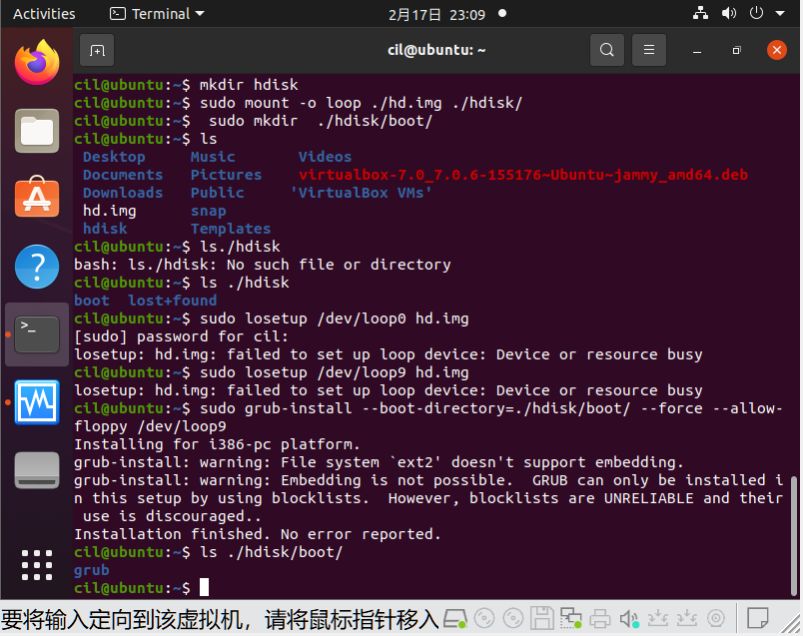Image resolution: width=803 pixels, height=636 pixels.
Task: Open the Terminal app menu dropdown
Action: [x=155, y=13]
